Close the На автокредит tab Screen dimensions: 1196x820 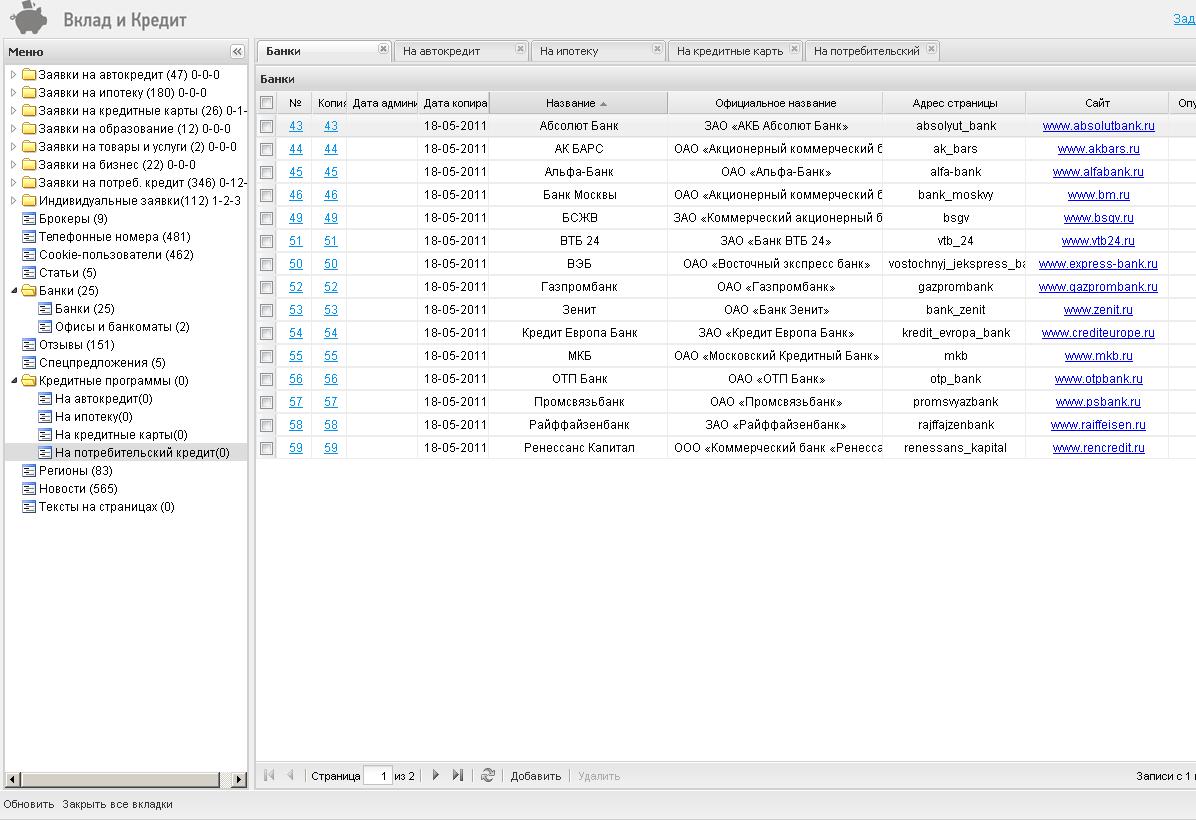pos(520,49)
